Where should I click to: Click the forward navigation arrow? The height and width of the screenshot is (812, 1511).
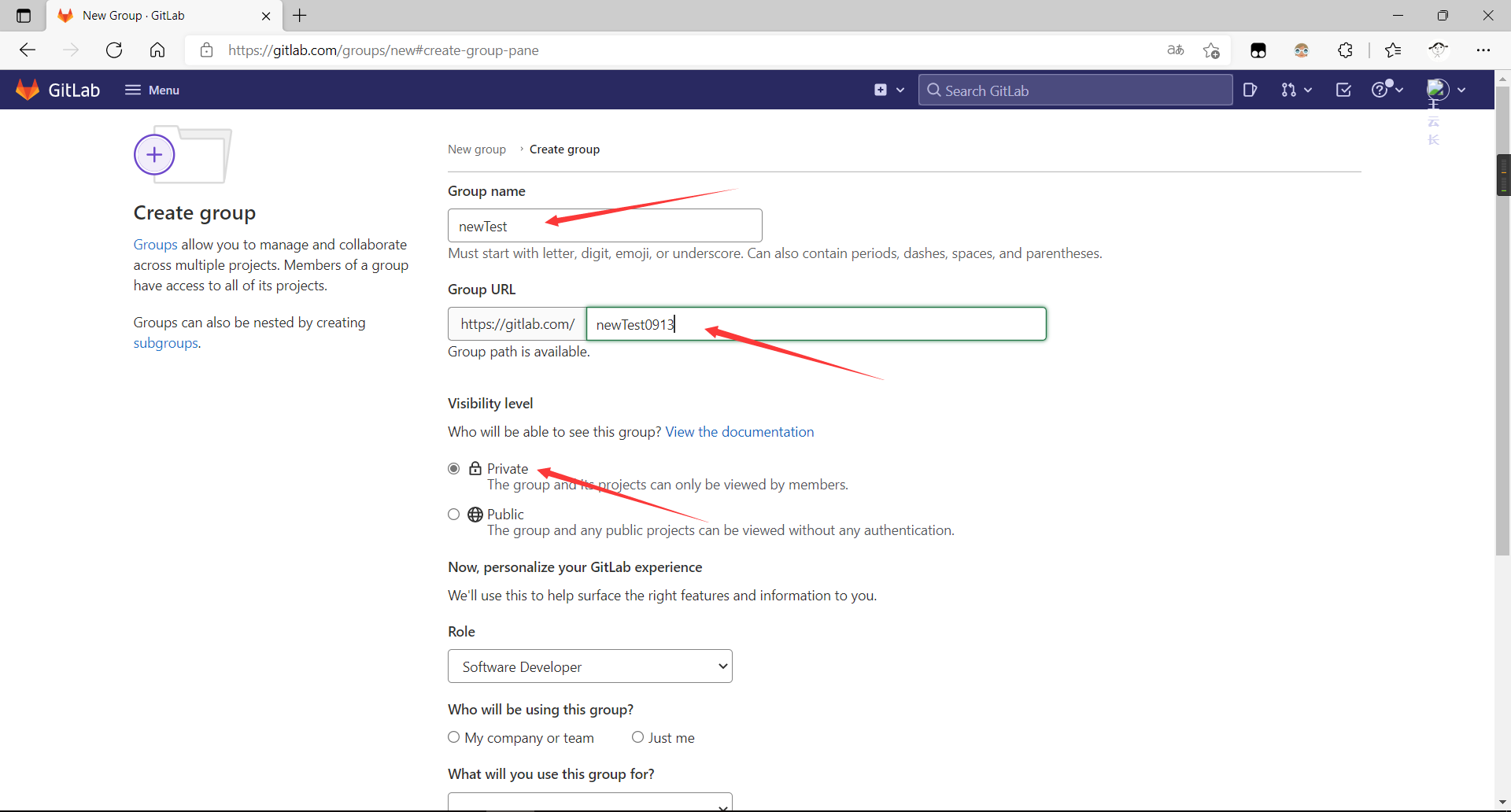coord(71,50)
